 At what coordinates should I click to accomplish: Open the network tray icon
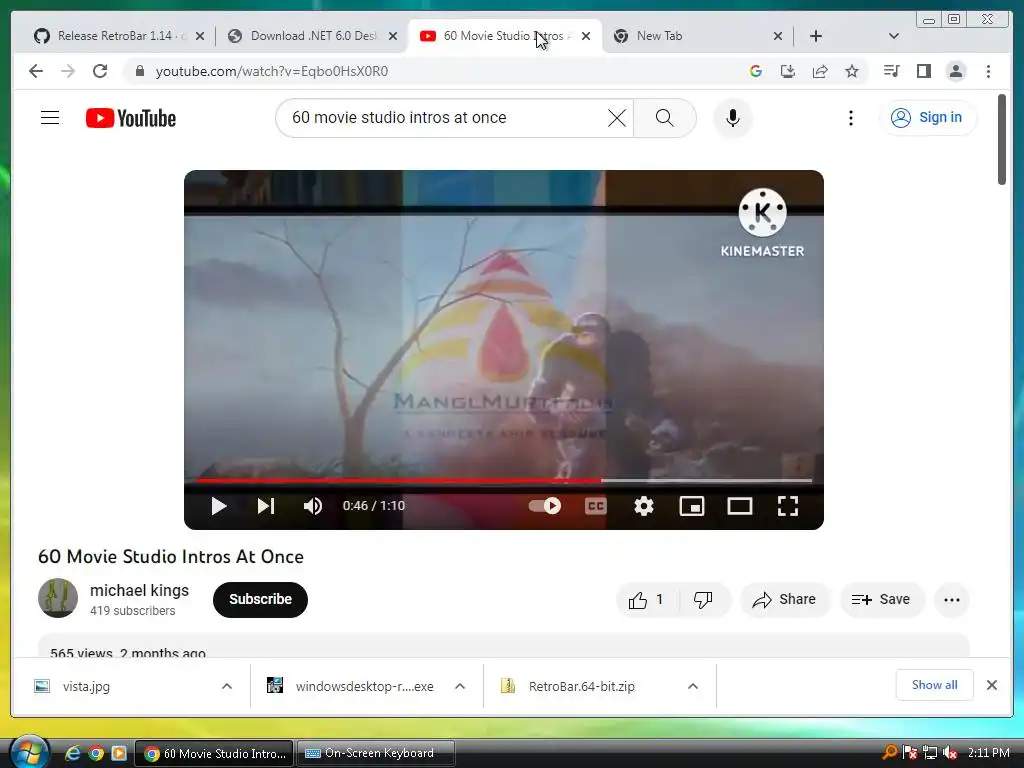930,753
